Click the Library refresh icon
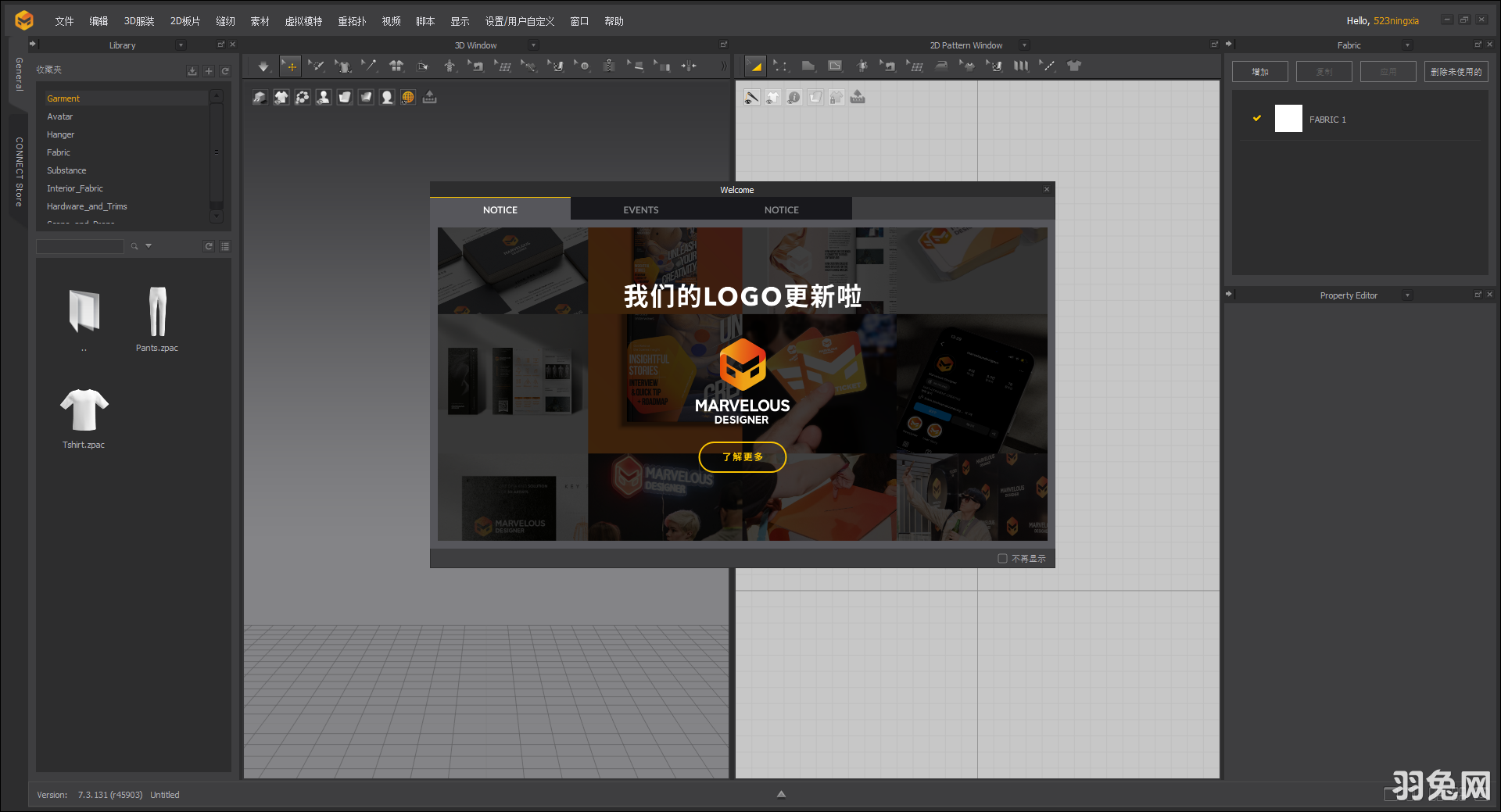The image size is (1501, 812). [x=225, y=71]
